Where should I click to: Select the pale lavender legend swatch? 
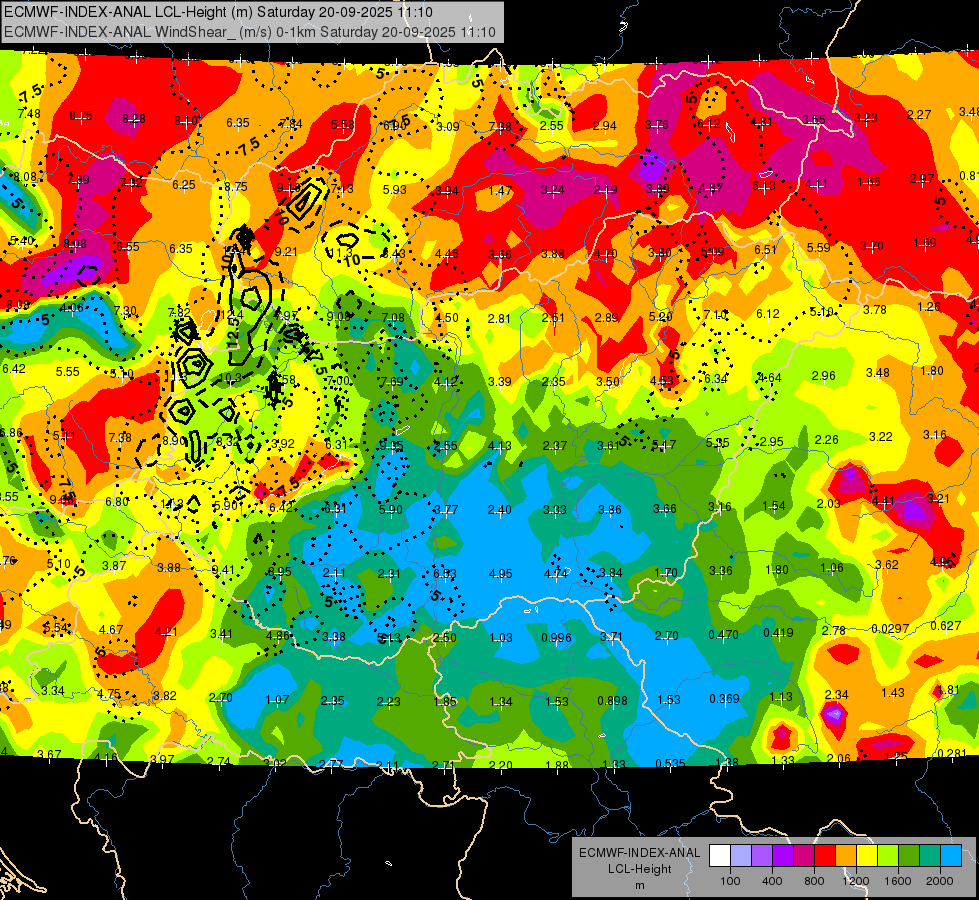pos(741,855)
